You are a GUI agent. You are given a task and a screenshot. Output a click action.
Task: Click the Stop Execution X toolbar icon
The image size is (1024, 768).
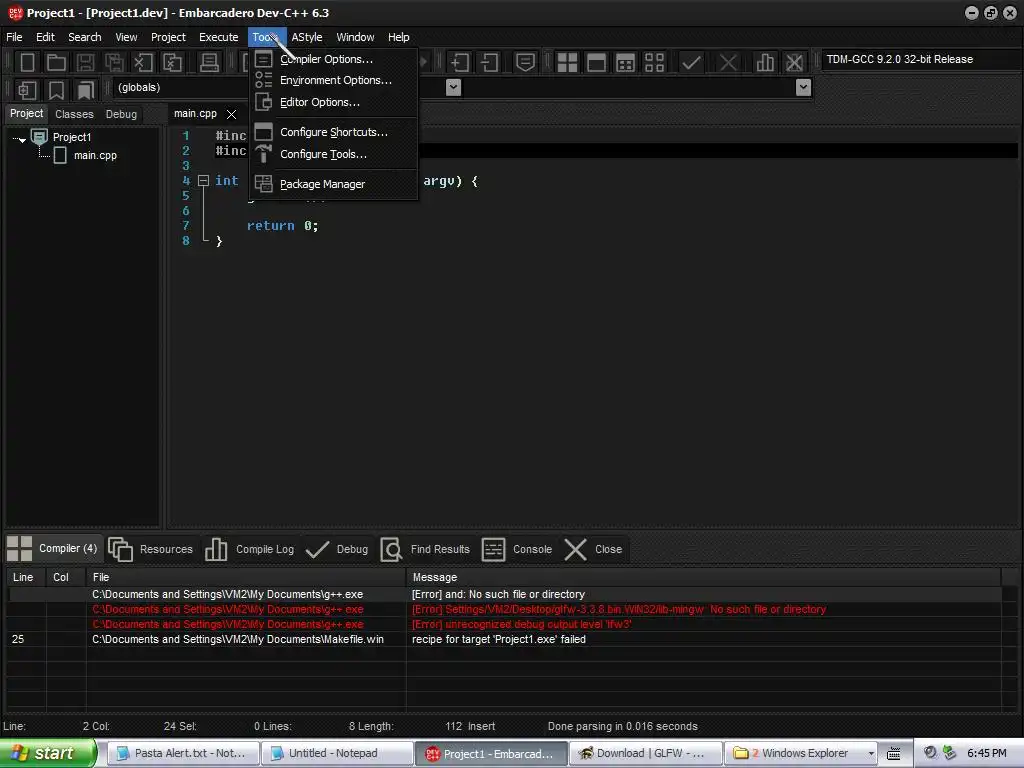coord(728,63)
